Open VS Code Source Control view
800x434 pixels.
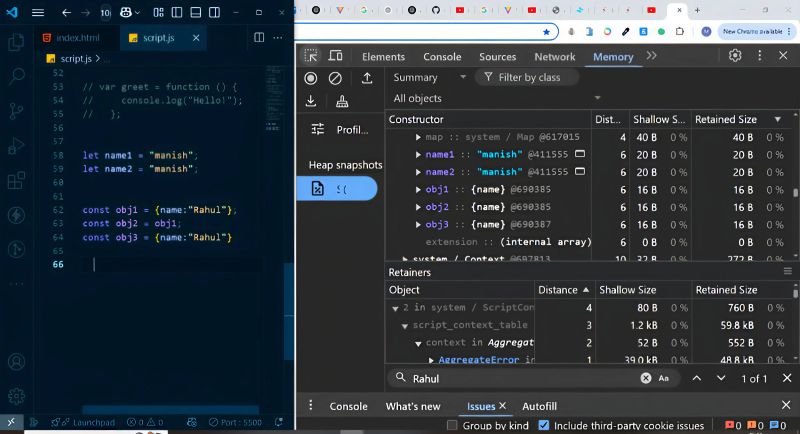coord(16,112)
